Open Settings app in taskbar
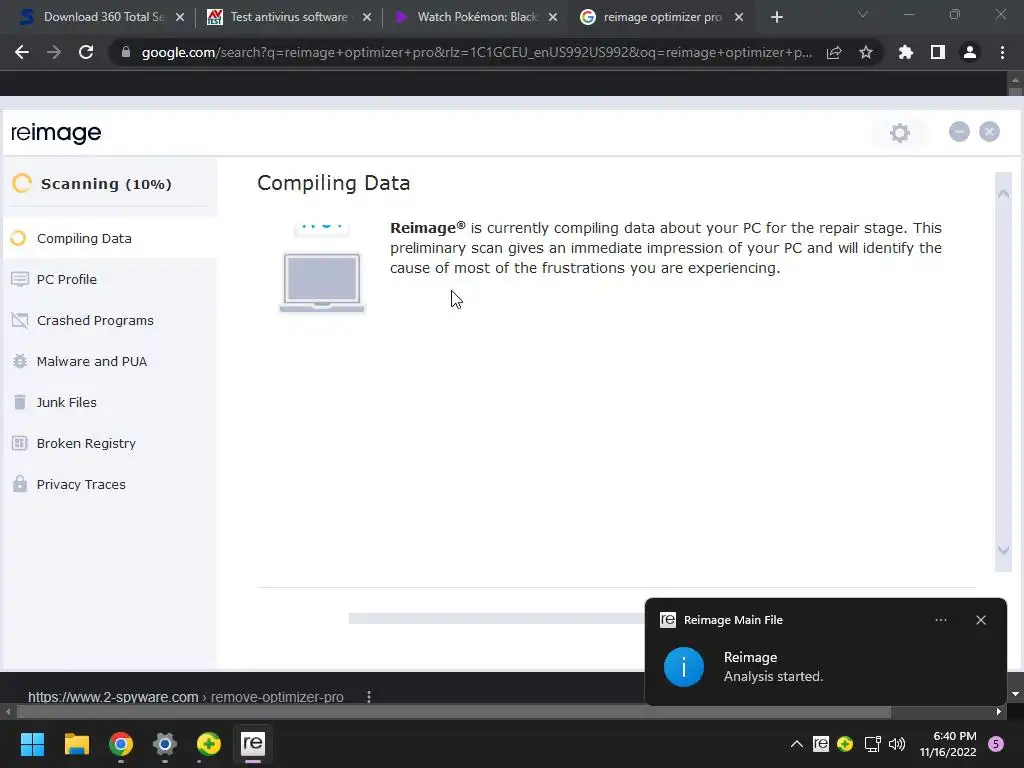This screenshot has height=768, width=1024. pyautogui.click(x=165, y=744)
